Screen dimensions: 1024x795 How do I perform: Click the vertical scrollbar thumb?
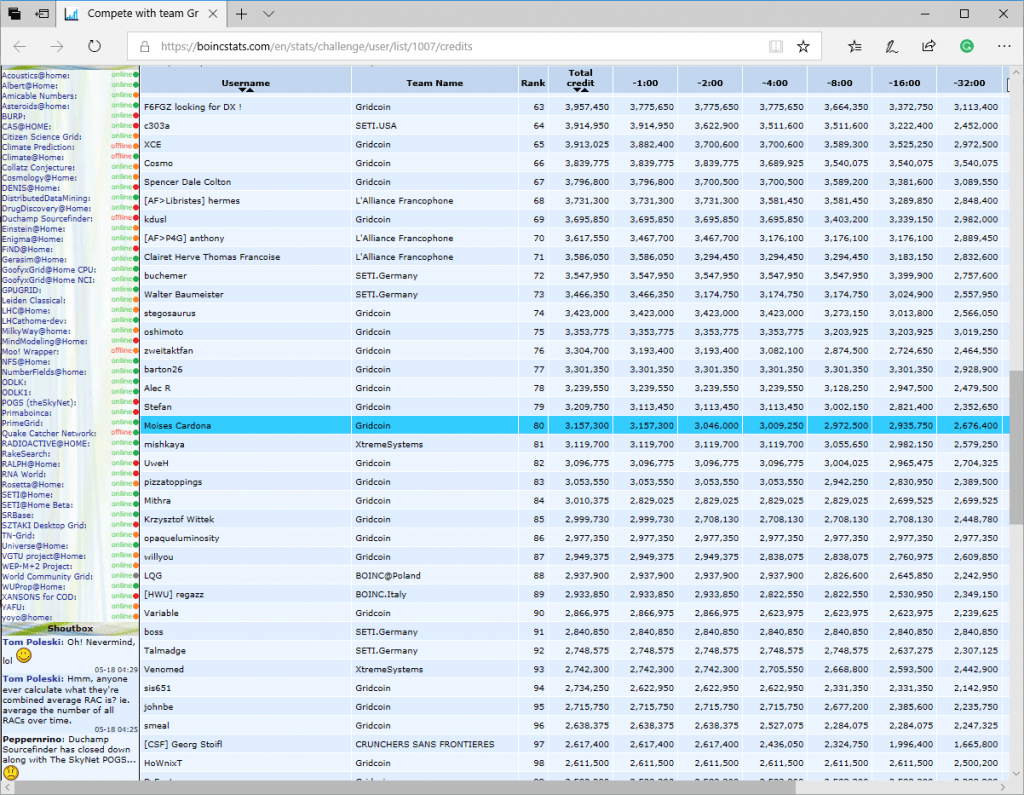(x=1016, y=447)
